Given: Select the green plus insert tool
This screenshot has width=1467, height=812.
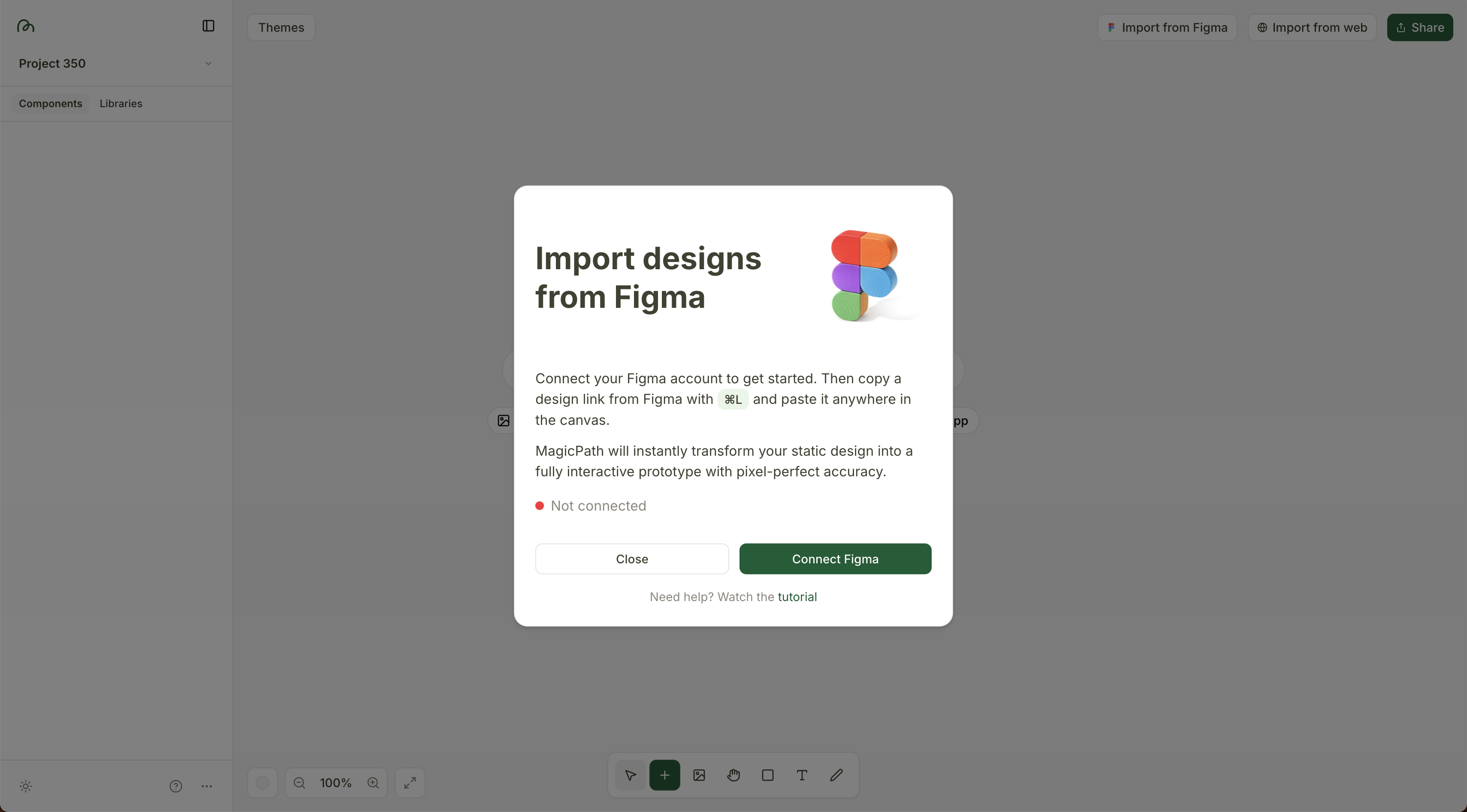Looking at the screenshot, I should [664, 775].
